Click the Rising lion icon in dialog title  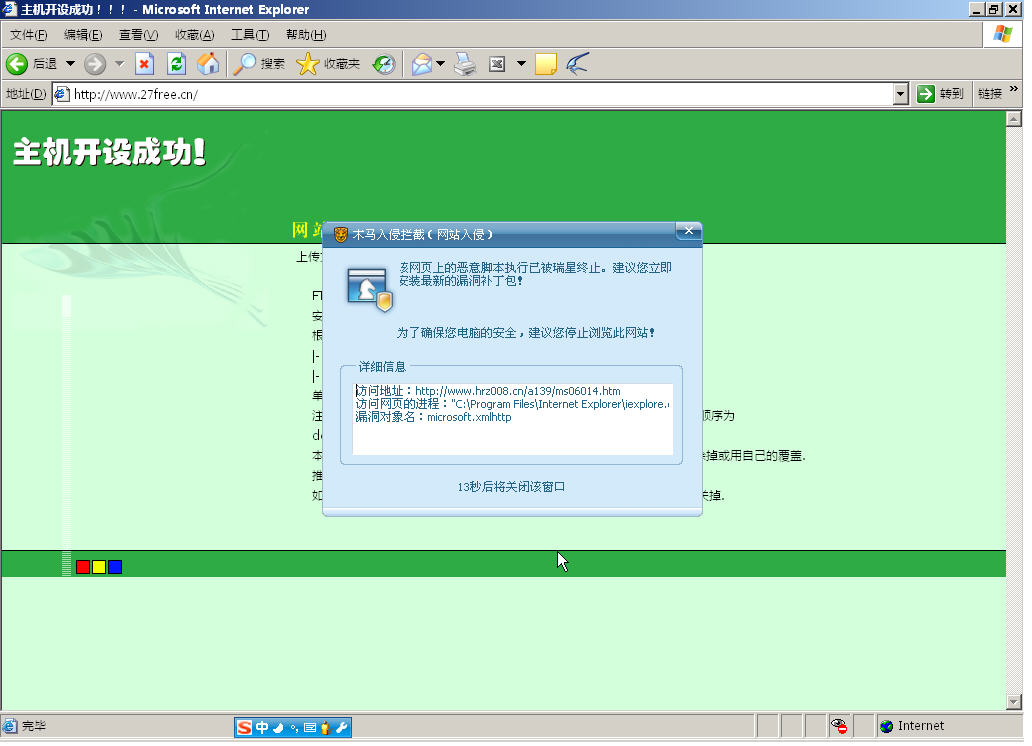[x=340, y=235]
